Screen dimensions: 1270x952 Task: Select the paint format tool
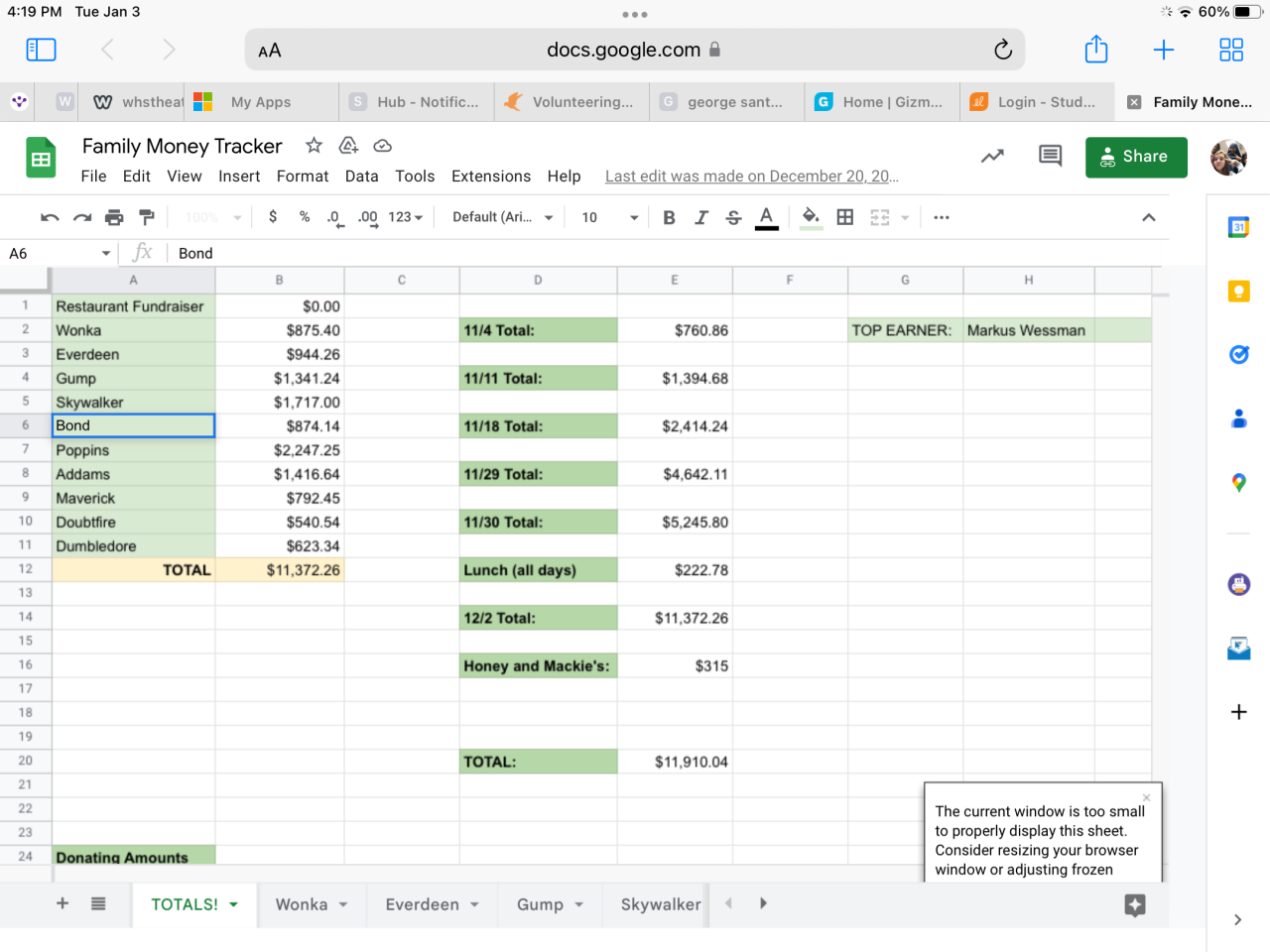coord(147,217)
